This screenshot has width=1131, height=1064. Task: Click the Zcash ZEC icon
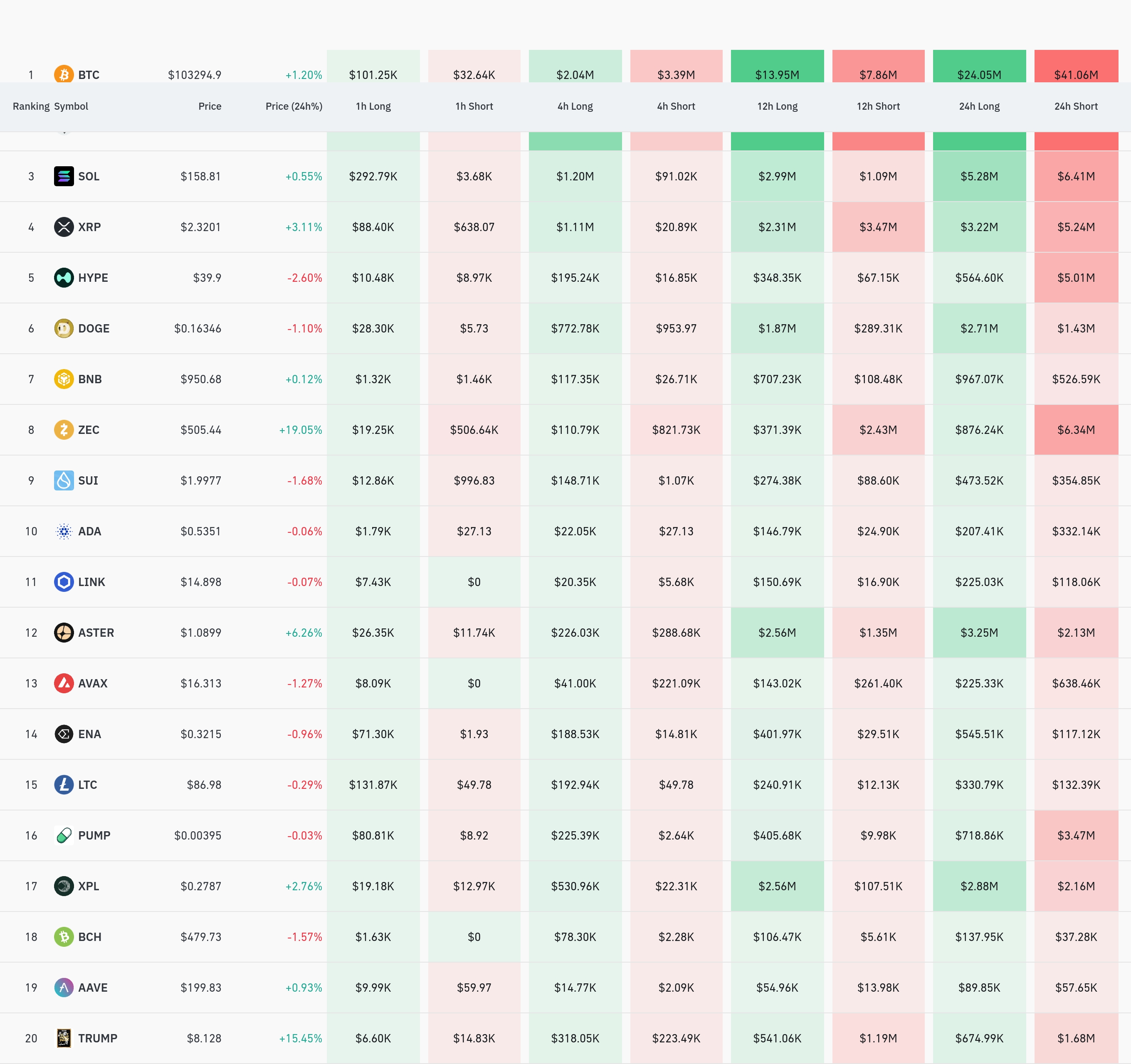[64, 429]
